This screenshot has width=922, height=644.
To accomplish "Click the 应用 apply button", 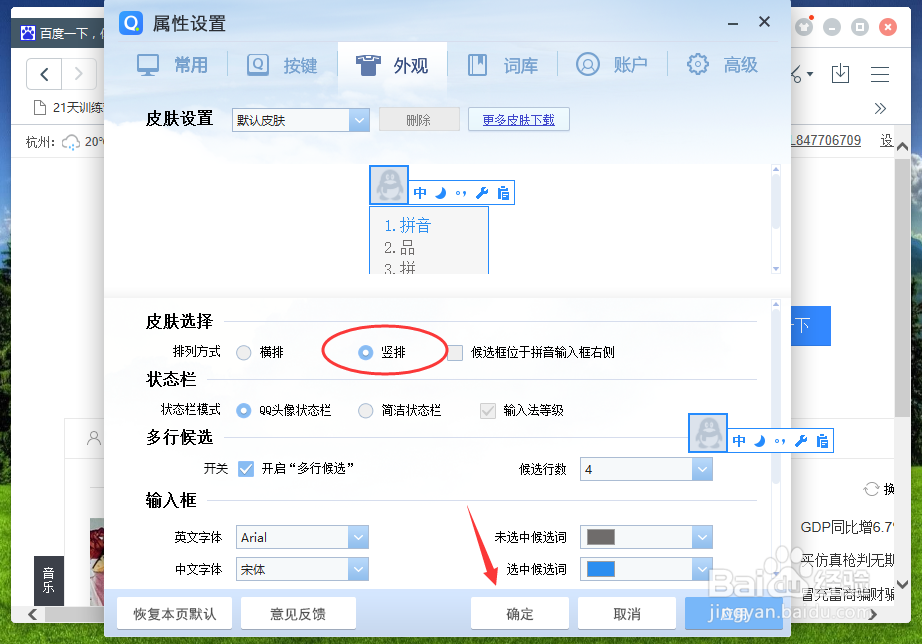I will (x=733, y=613).
